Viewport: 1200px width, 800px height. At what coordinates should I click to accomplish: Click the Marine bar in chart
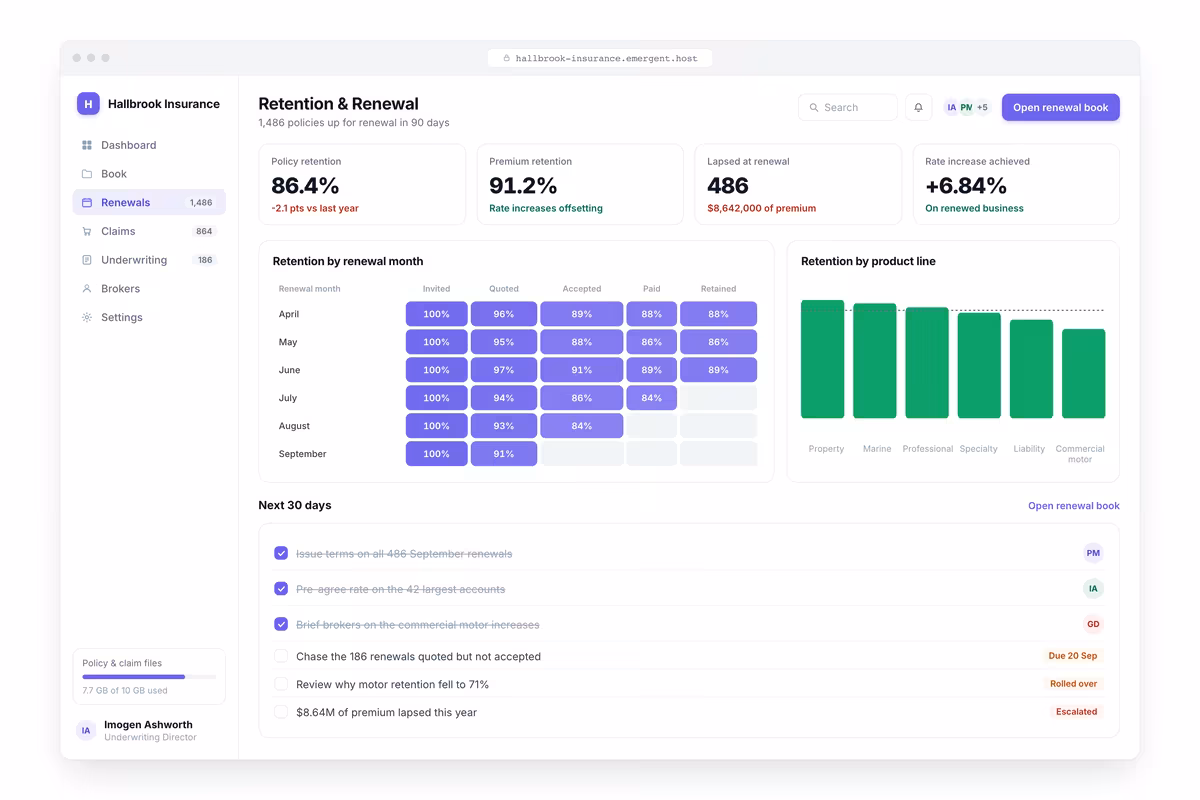875,361
